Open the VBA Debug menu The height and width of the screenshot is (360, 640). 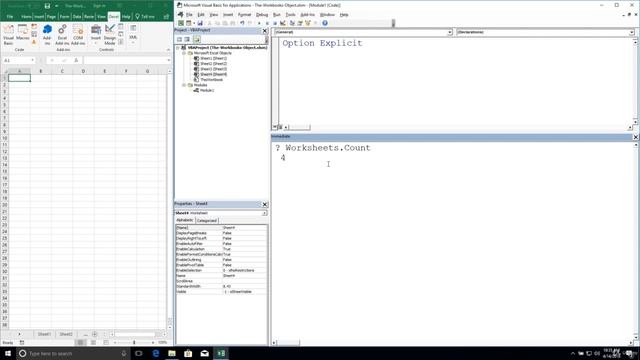click(x=262, y=15)
